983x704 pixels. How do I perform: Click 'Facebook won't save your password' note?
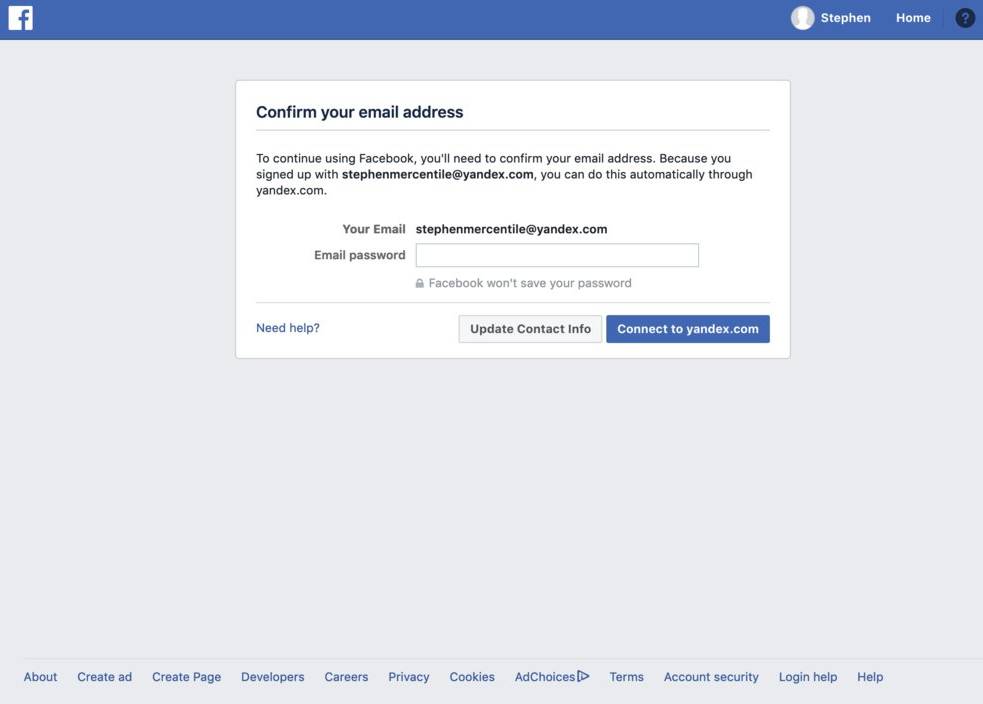click(530, 283)
